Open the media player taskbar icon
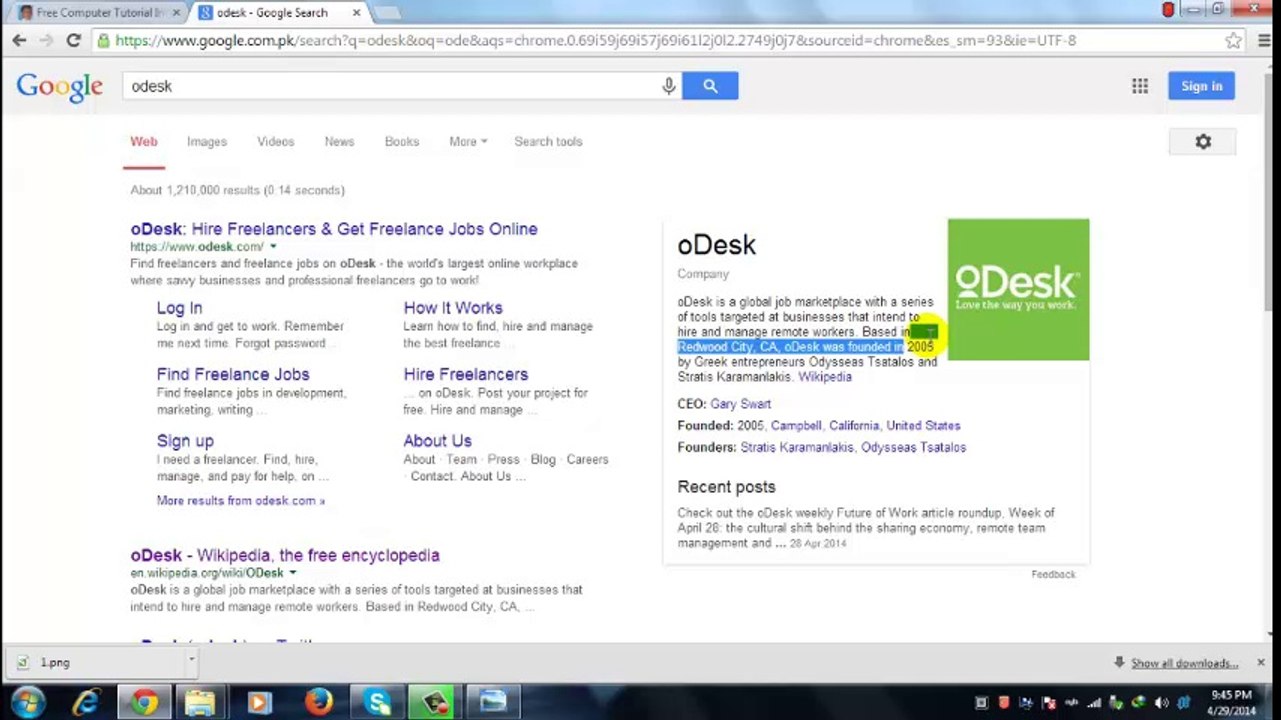 259,702
